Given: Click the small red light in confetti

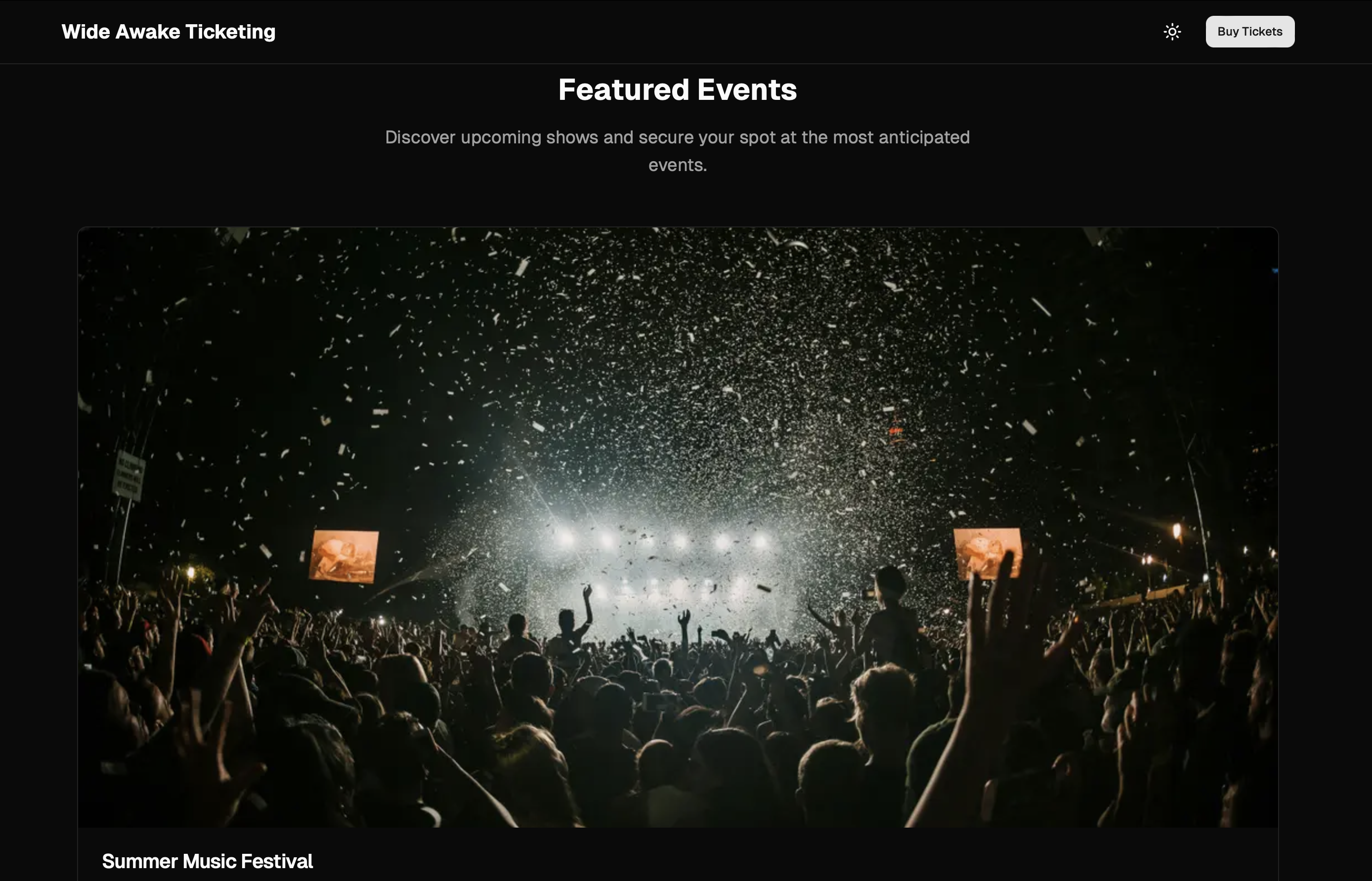Looking at the screenshot, I should (x=896, y=430).
